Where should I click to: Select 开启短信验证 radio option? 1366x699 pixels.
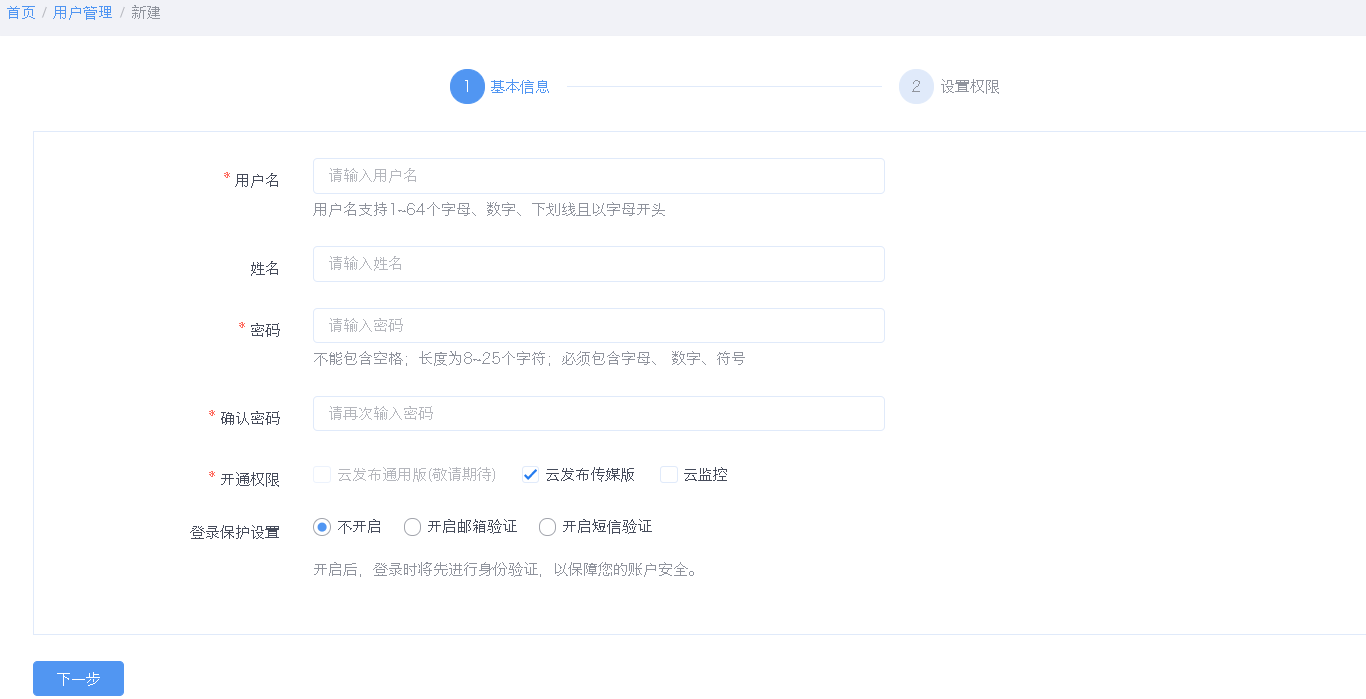point(547,527)
